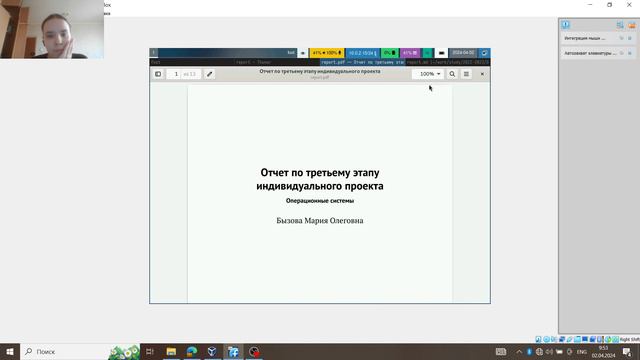Image resolution: width=640 pixels, height=360 pixels.
Task: Open the VirtualBox manager taskbar icon
Action: click(x=212, y=351)
